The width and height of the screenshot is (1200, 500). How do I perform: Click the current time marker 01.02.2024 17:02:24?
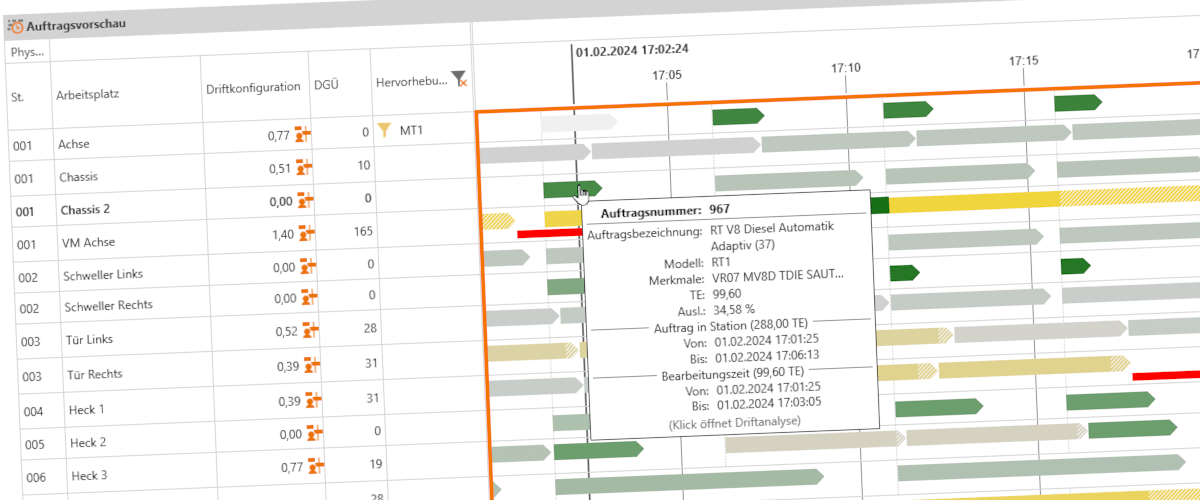[632, 48]
